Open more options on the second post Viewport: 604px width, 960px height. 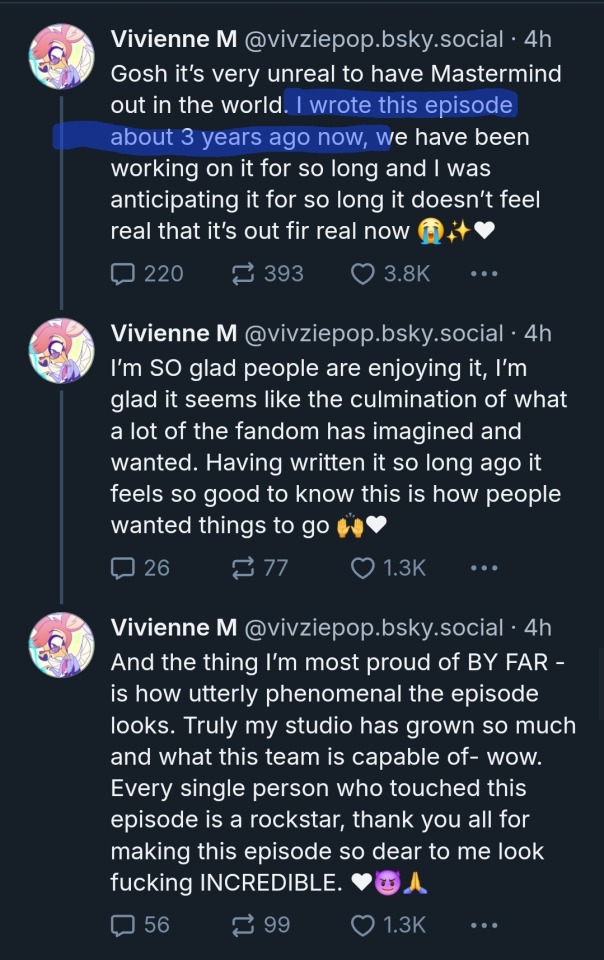click(x=483, y=567)
